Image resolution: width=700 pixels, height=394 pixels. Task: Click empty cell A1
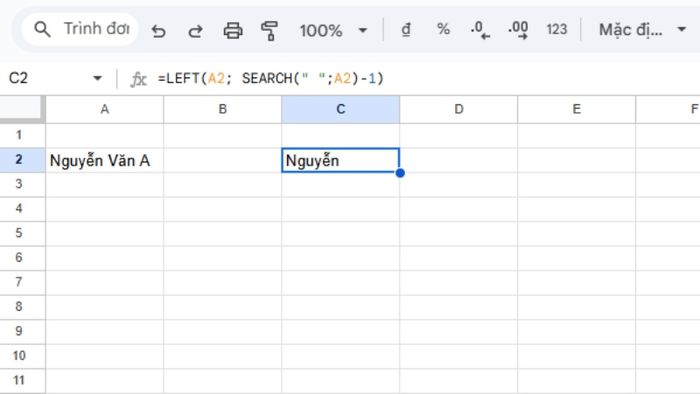[104, 136]
